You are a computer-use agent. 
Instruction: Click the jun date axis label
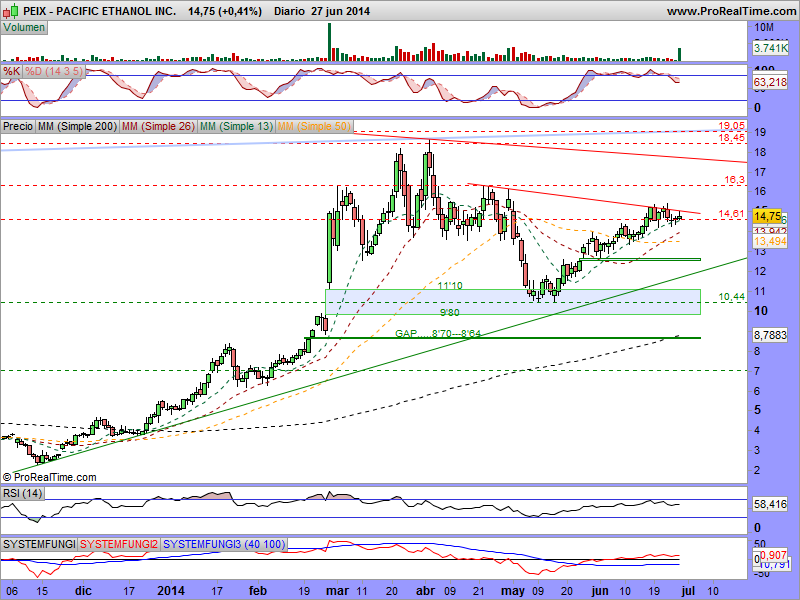pyautogui.click(x=600, y=591)
